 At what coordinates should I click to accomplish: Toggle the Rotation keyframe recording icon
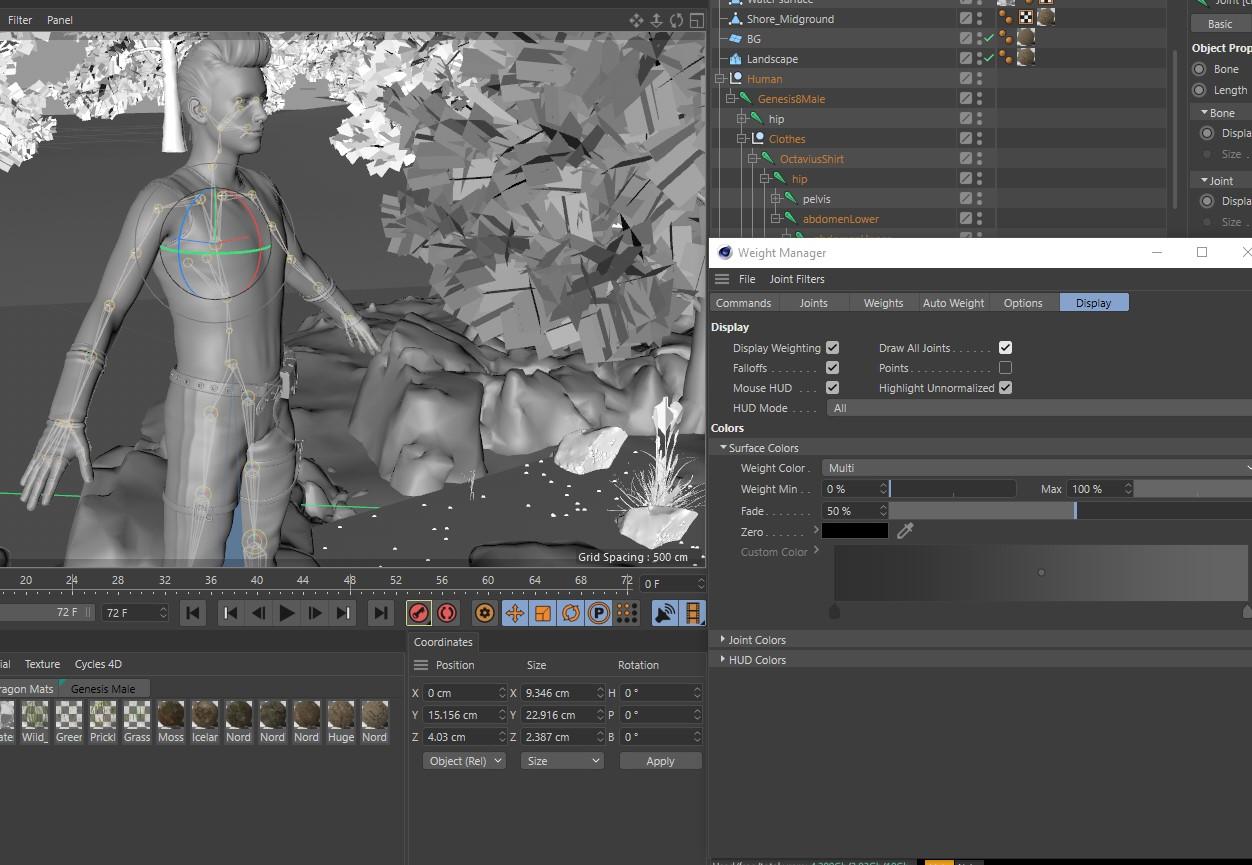tap(571, 613)
